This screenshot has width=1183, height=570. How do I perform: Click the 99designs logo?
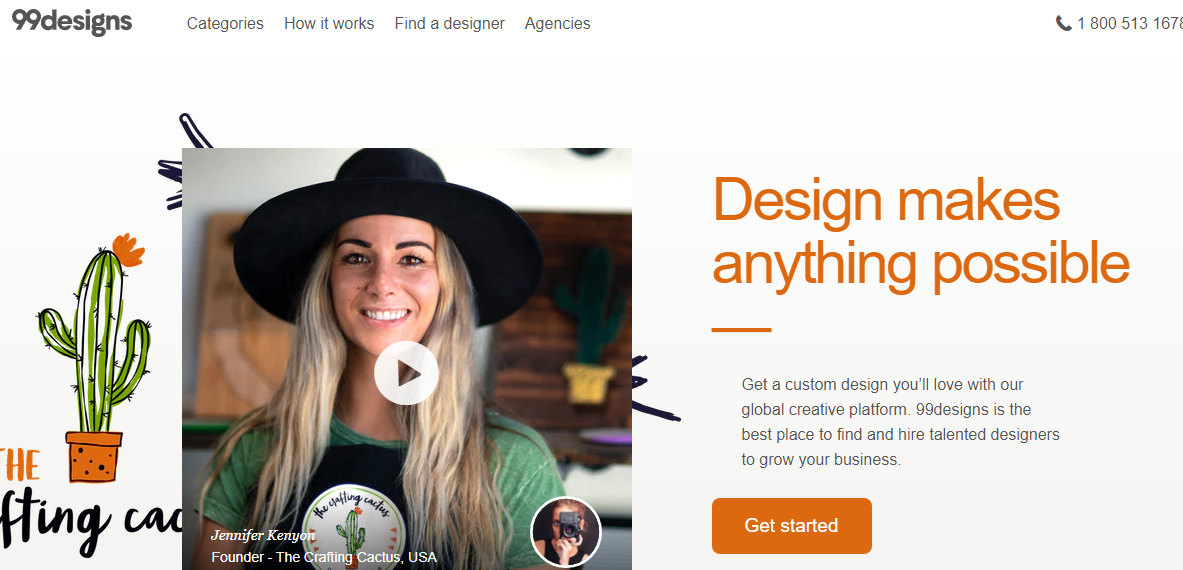pos(71,22)
